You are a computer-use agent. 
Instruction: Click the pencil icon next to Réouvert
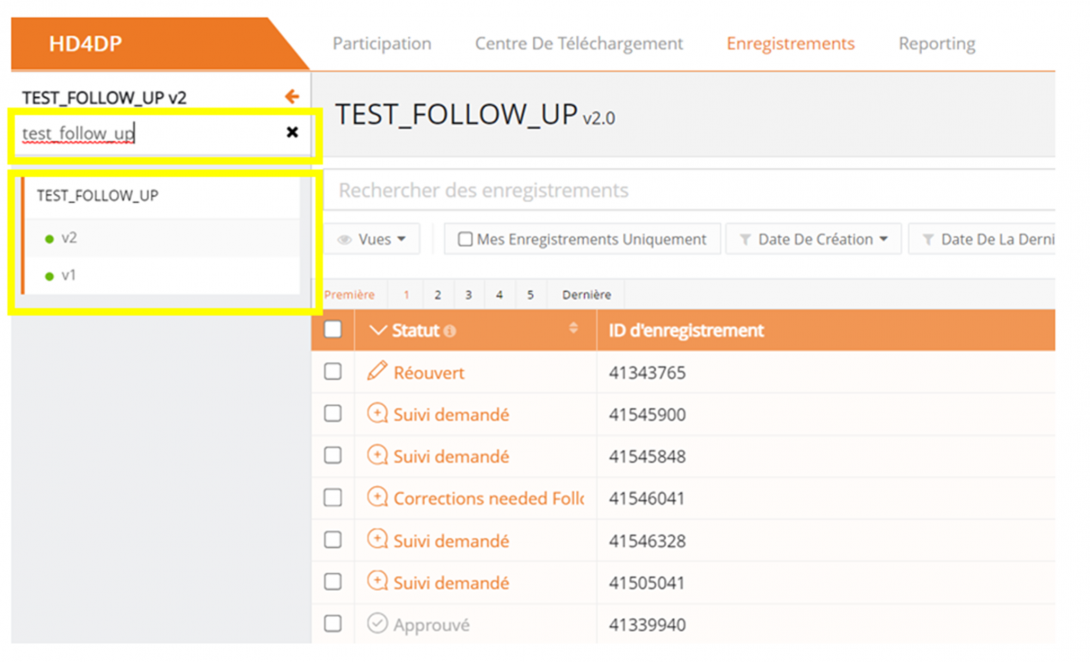tap(377, 372)
